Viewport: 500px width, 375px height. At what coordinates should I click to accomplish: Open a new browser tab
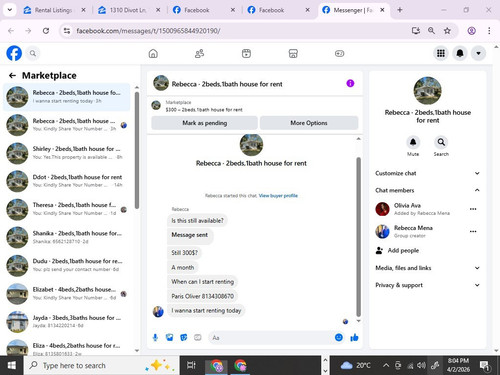(x=400, y=10)
